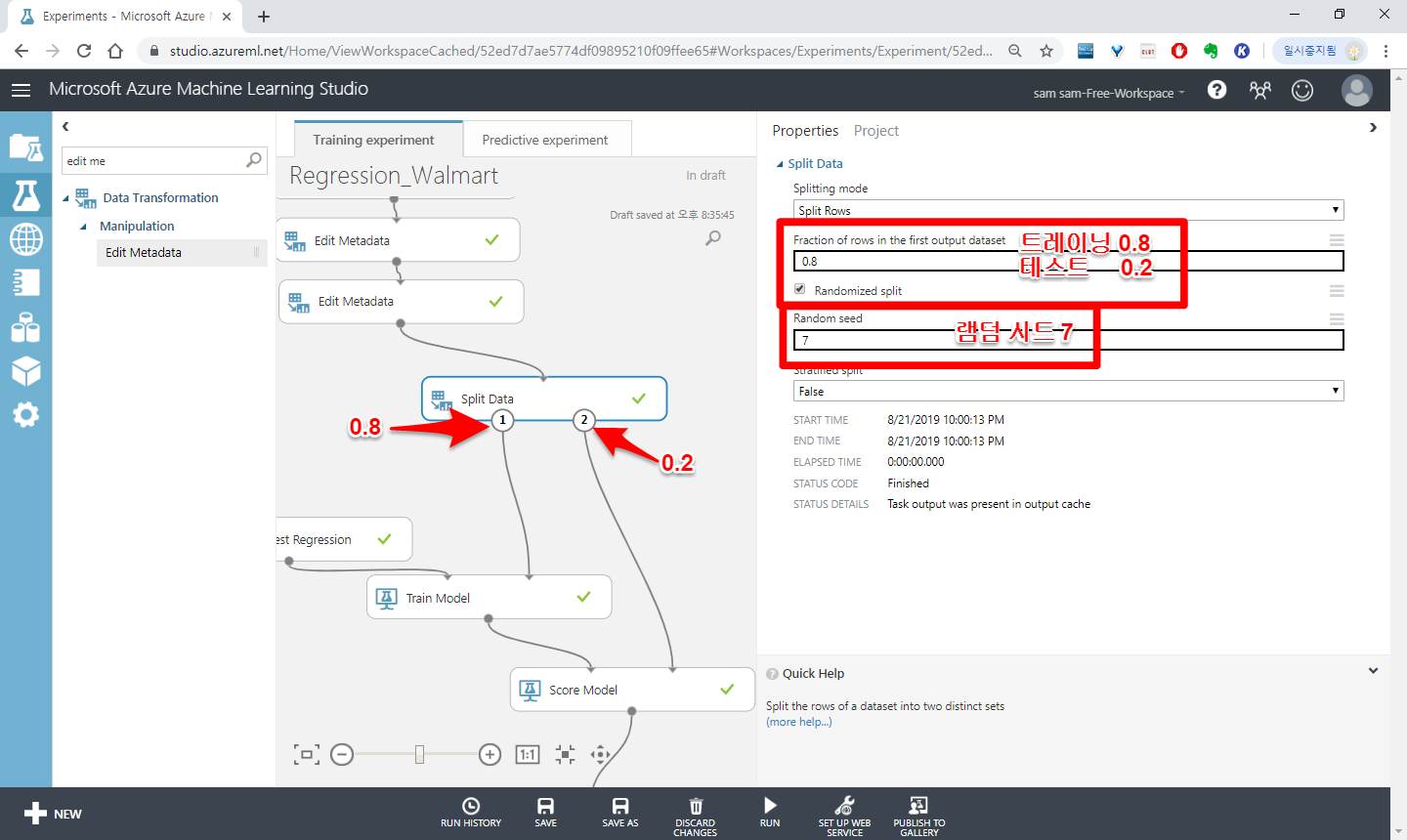Open options menu for Fraction of rows
1407x840 pixels.
point(1337,240)
